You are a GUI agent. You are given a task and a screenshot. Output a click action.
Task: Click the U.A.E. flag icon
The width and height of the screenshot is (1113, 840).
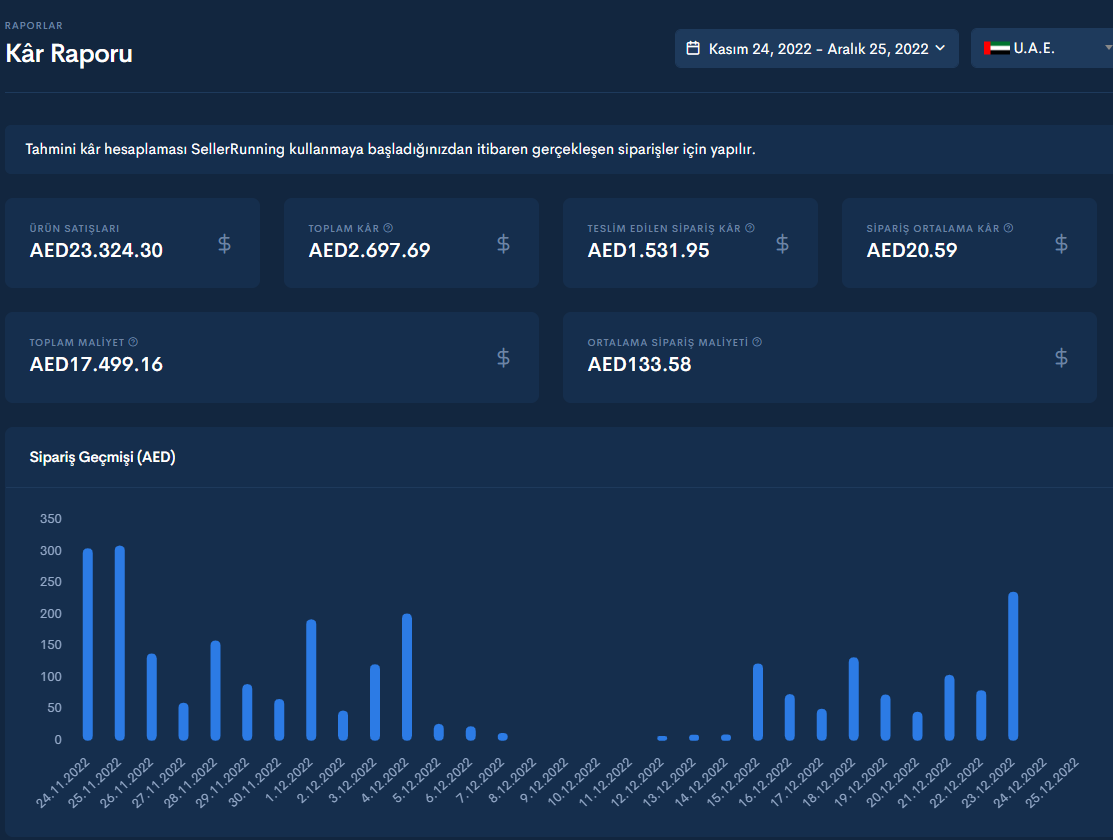(997, 48)
